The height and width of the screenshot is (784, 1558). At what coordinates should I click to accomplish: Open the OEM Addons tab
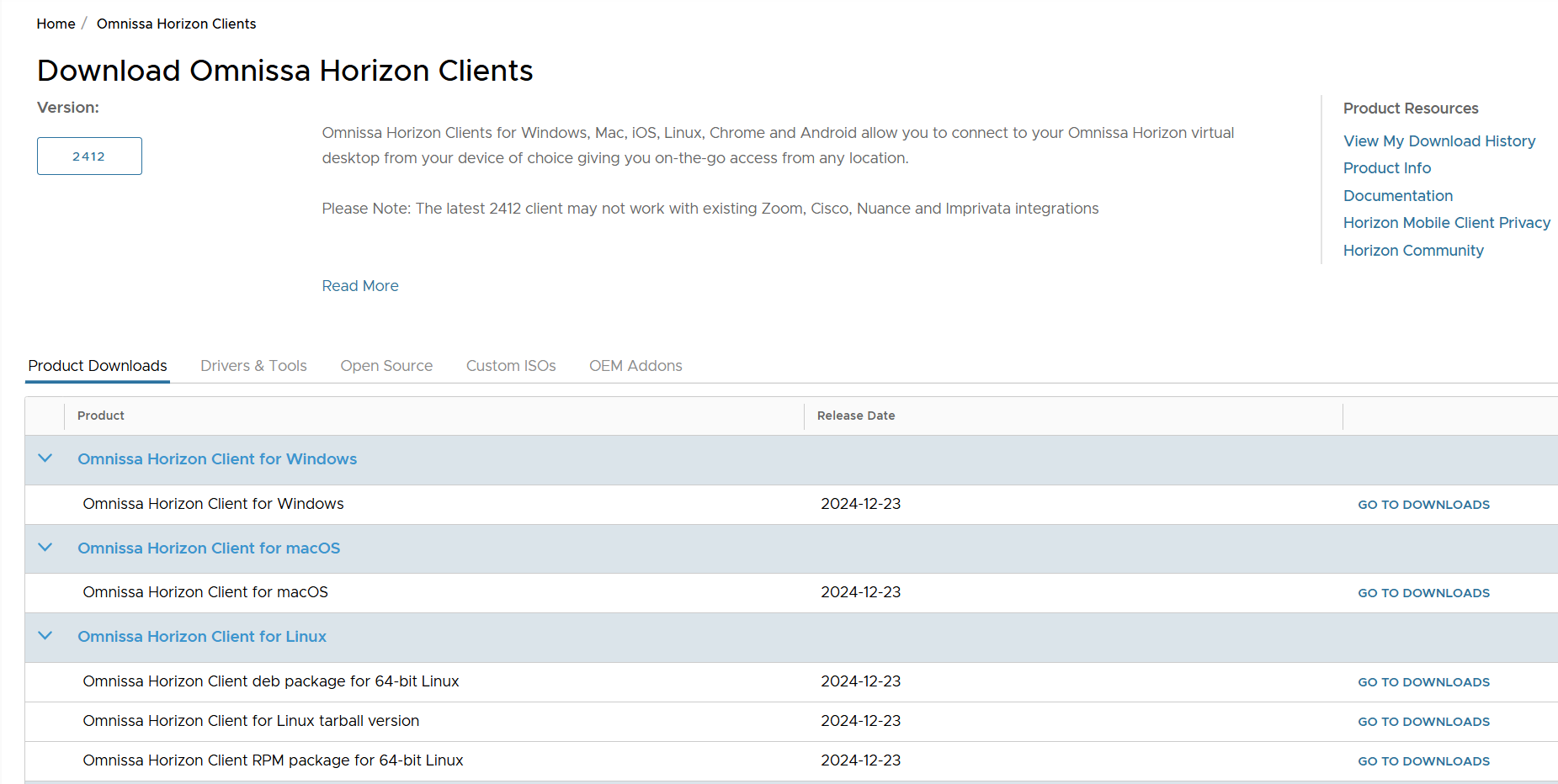coord(635,366)
